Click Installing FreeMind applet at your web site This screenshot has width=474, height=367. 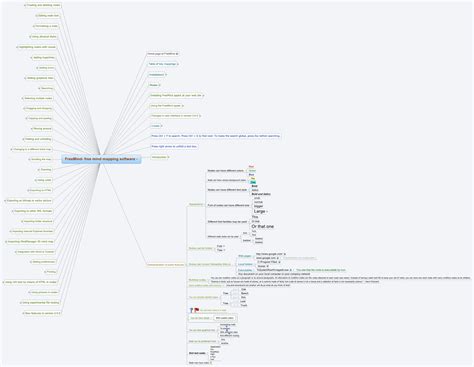coord(176,95)
